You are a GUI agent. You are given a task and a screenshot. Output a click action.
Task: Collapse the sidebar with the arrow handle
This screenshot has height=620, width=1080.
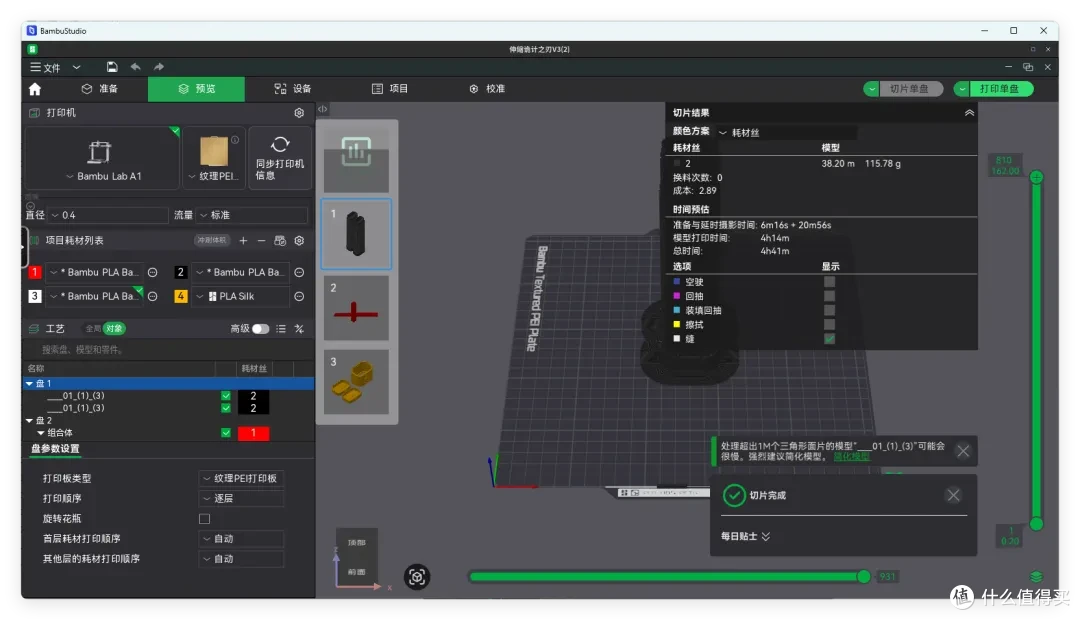[x=322, y=109]
